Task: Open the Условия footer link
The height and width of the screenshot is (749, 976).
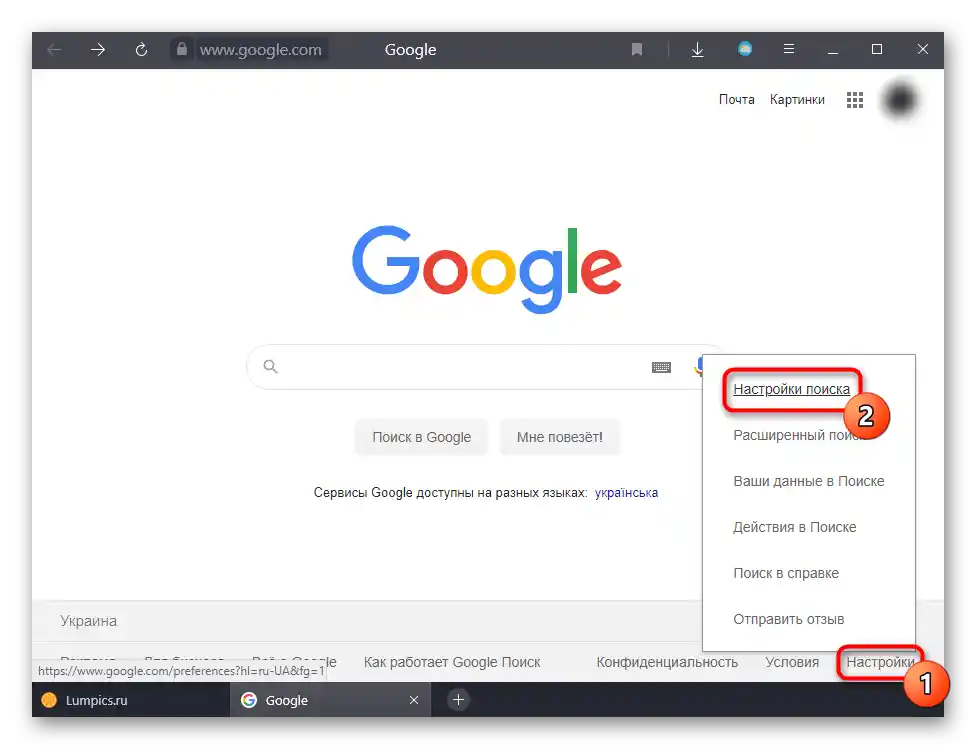Action: point(792,662)
